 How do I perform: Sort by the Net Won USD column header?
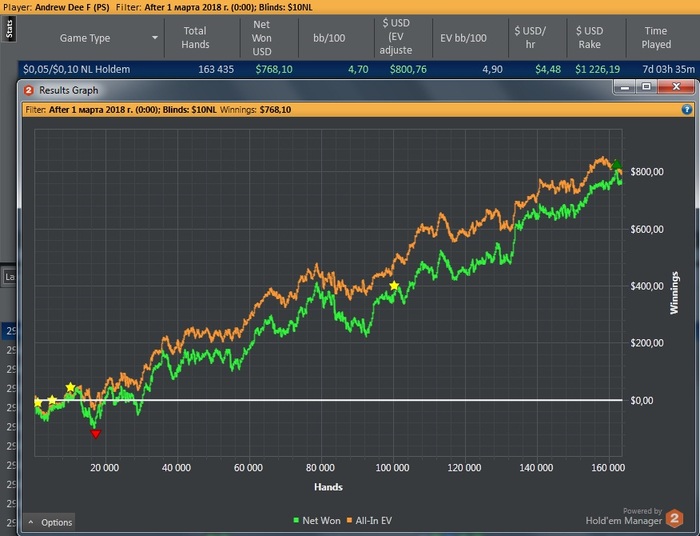262,38
